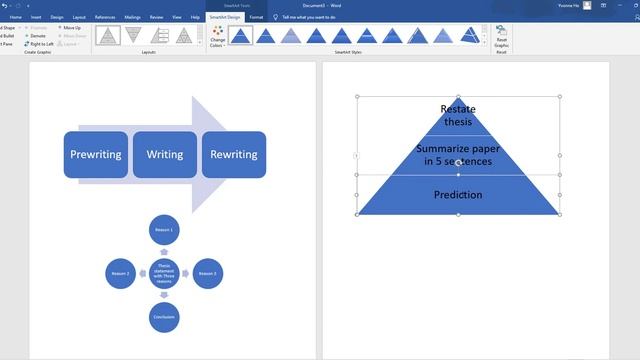Select the ninth SmartArt style, light powder look
Image resolution: width=640 pixels, height=360 pixels.
coord(443,36)
